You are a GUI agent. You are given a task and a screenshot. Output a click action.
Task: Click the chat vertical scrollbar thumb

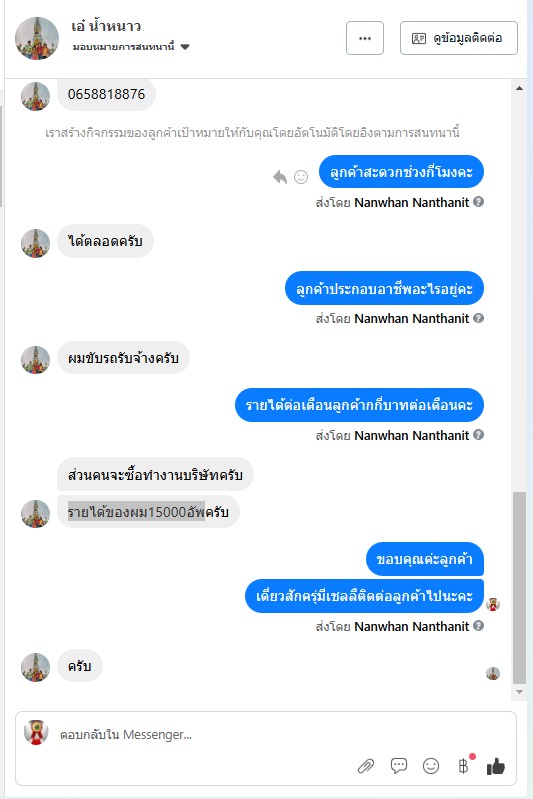[x=519, y=588]
